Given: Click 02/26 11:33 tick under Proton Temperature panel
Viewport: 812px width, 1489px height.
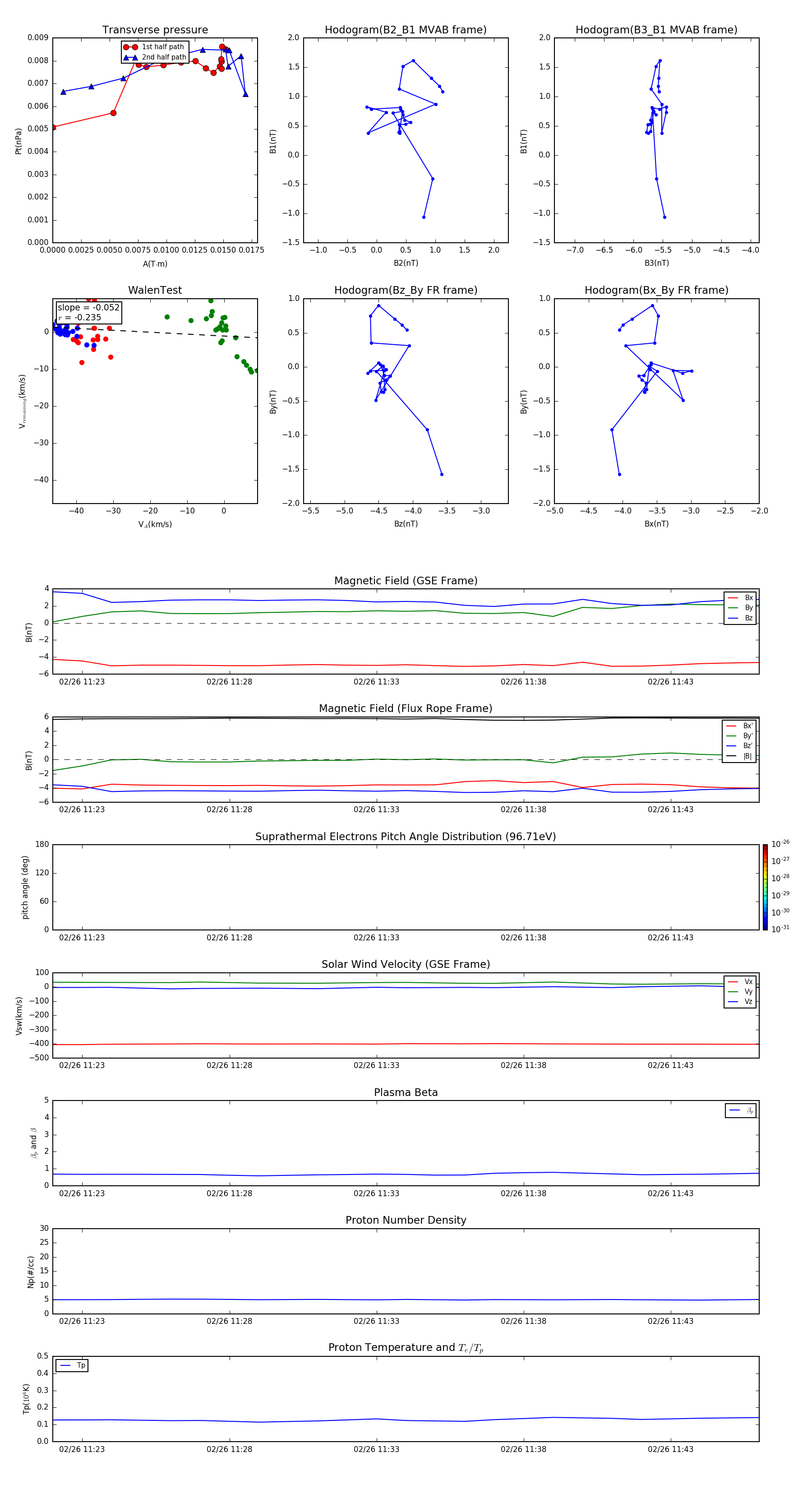Looking at the screenshot, I should [x=376, y=1449].
